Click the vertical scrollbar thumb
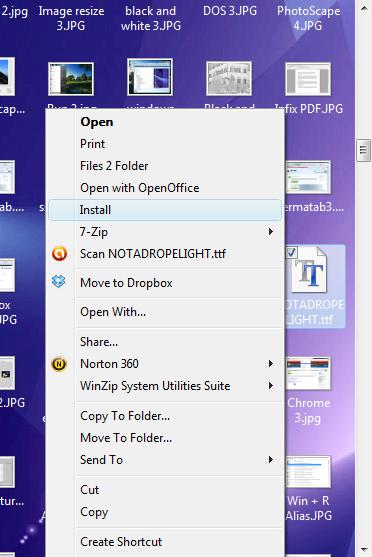The image size is (372, 557). pyautogui.click(x=363, y=151)
